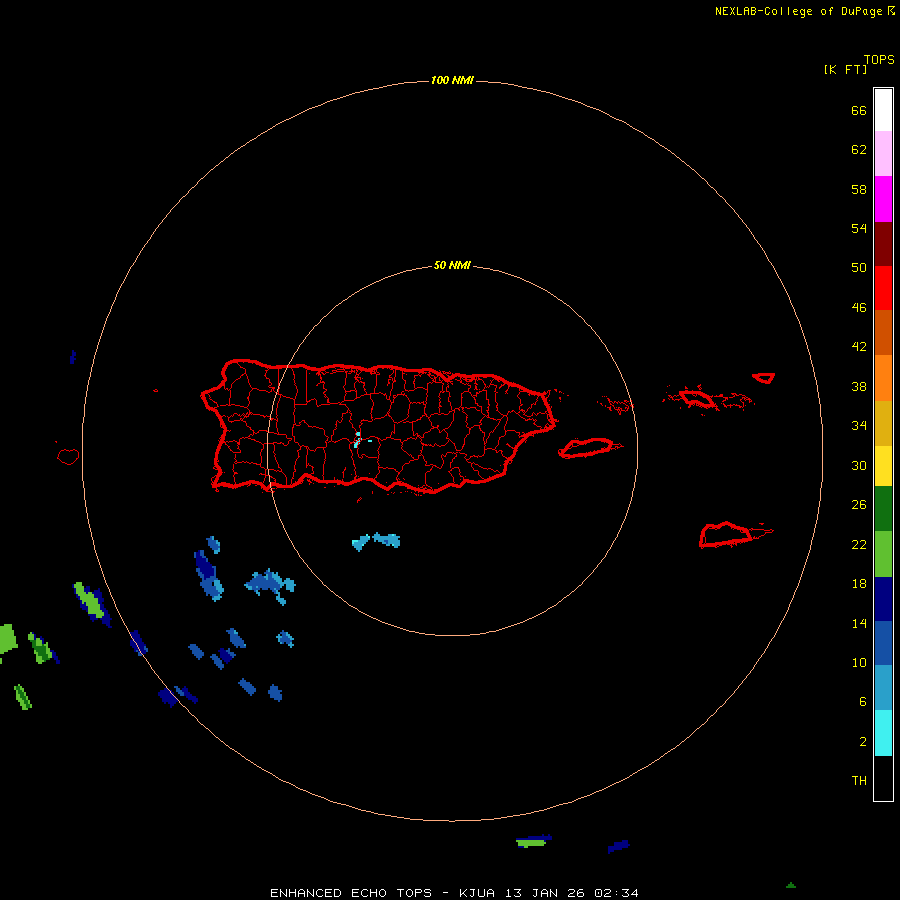Select the magenta 58 K FT swatch
Screen dimensions: 900x900
pos(883,199)
